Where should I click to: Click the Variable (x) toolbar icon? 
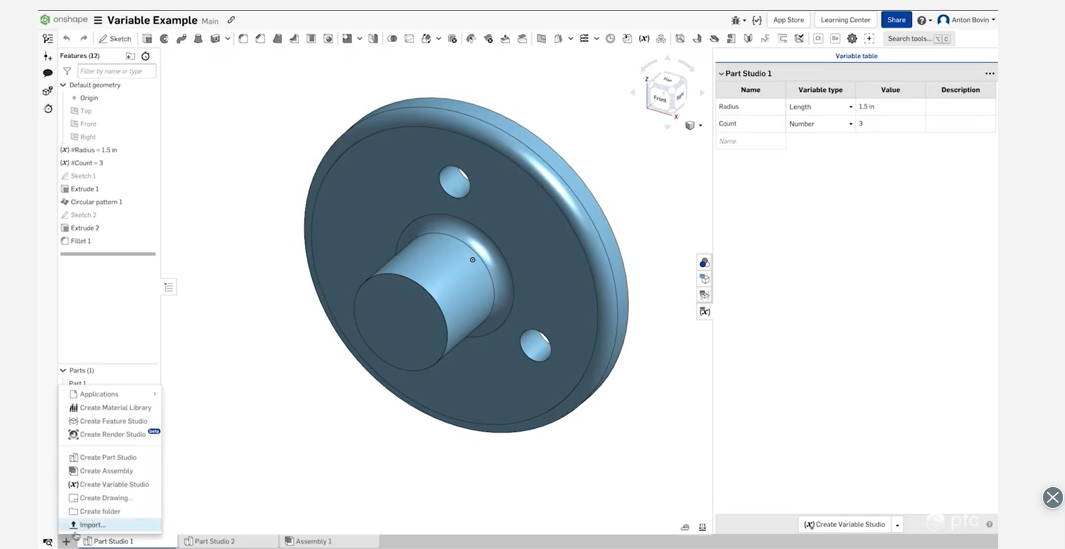coord(644,39)
